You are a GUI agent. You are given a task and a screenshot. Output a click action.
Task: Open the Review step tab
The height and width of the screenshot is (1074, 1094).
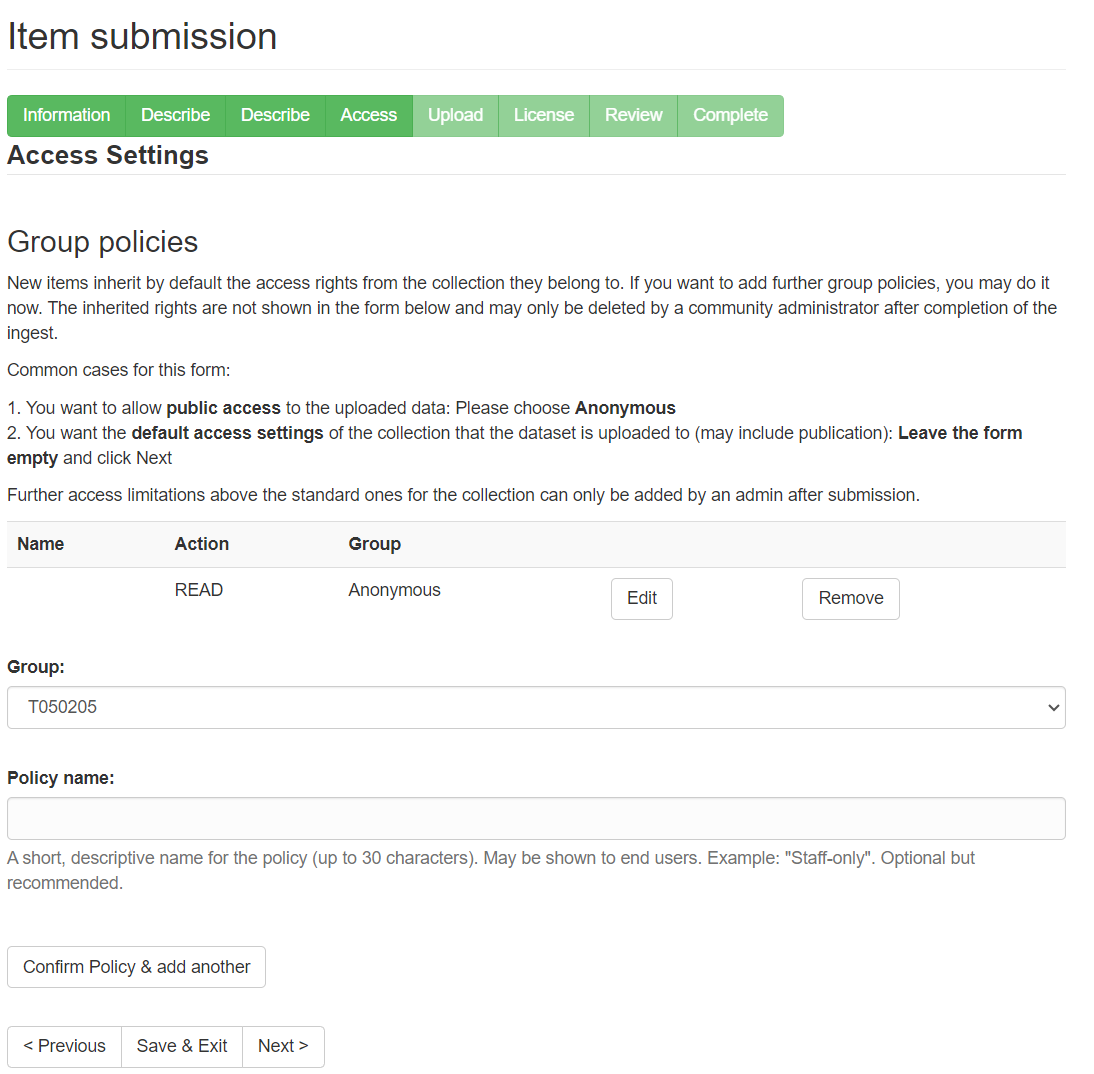point(634,116)
